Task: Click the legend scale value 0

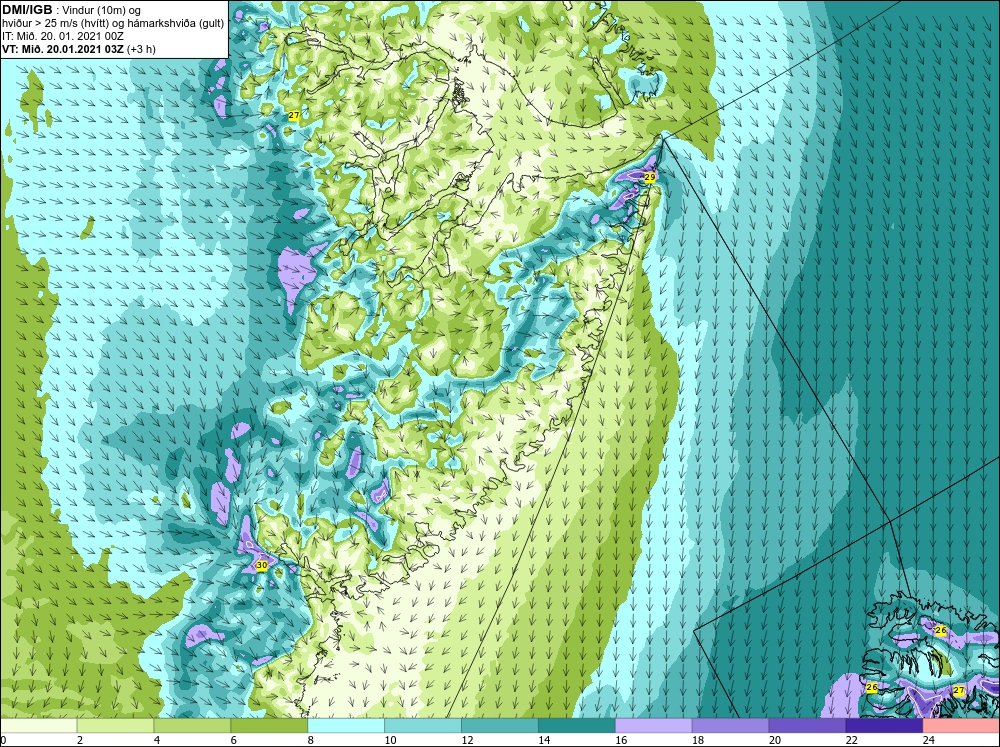Action: coord(3,740)
